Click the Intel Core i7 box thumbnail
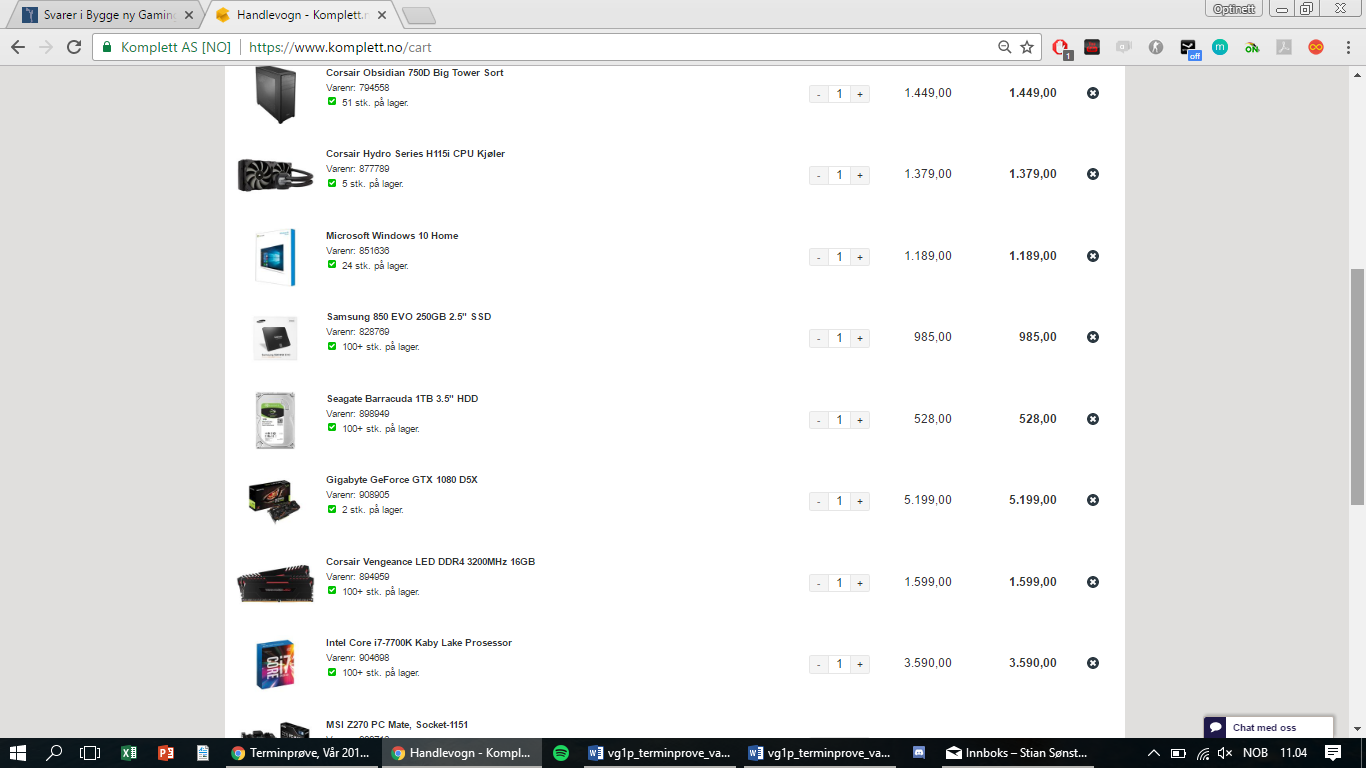Screen dimensions: 1366x768 [x=275, y=664]
